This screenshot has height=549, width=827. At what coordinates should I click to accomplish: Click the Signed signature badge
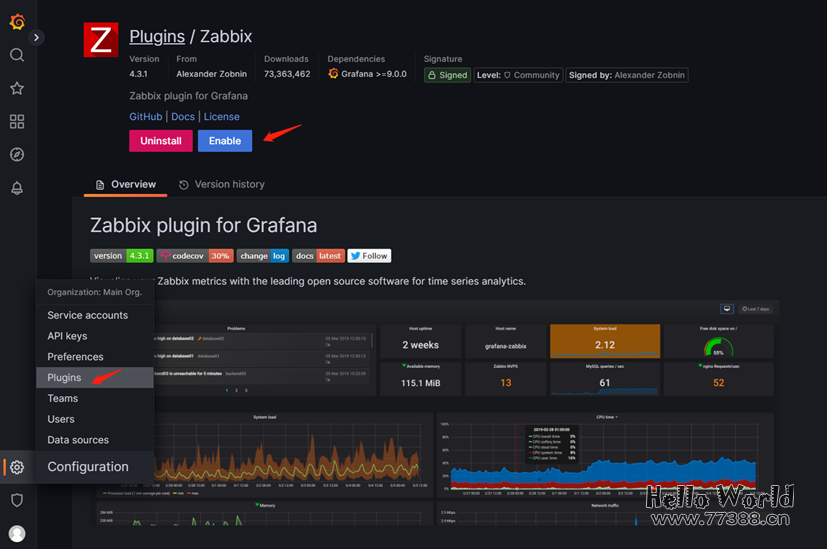447,75
